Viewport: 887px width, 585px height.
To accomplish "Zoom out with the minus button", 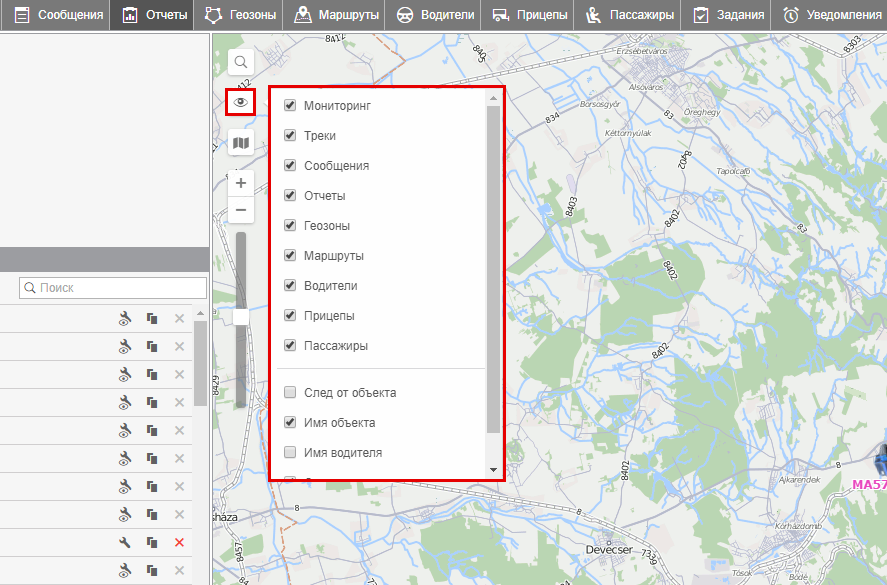I will click(241, 210).
